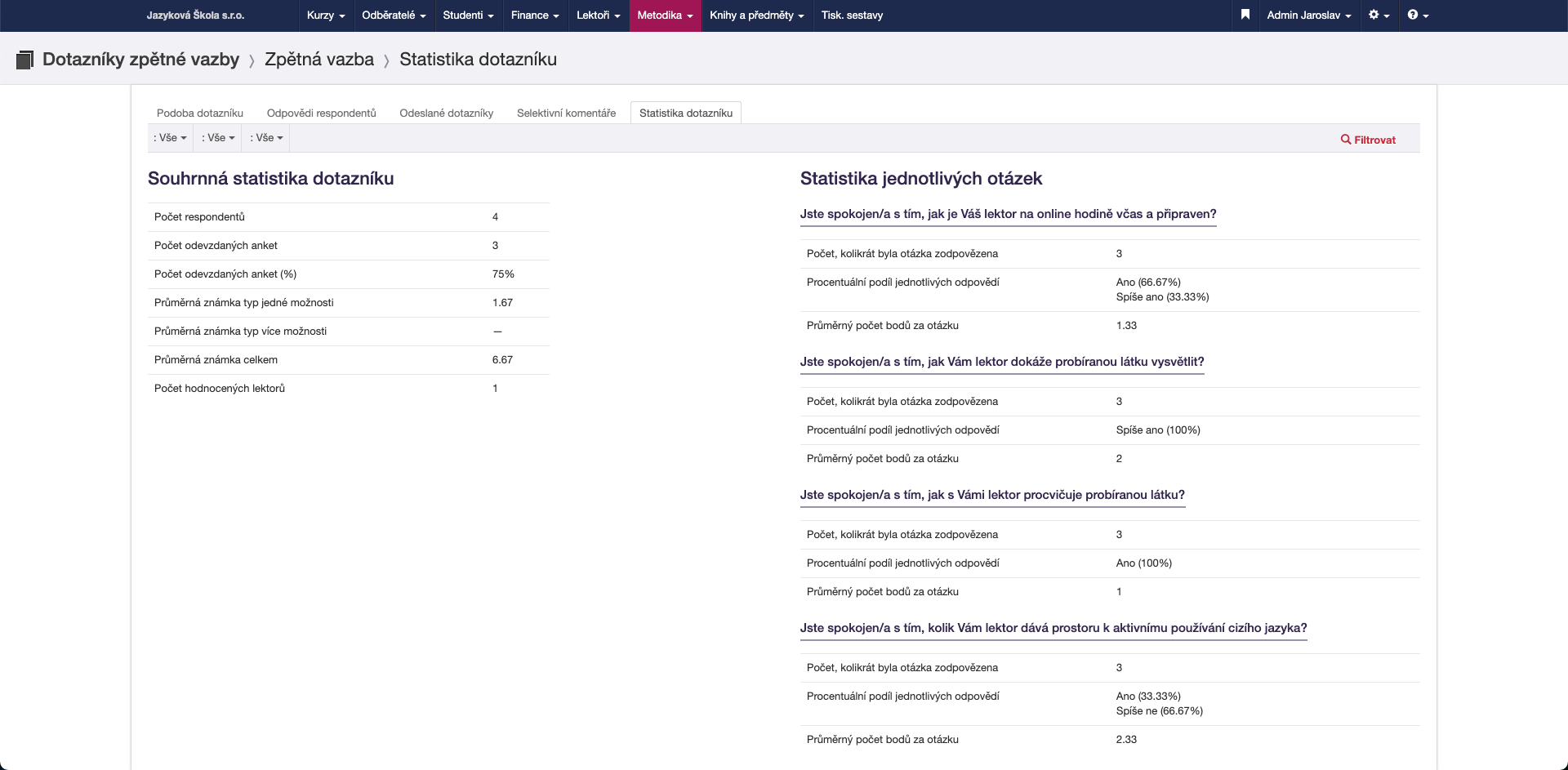This screenshot has width=1568, height=770.
Task: Click 'Průměrná známka typ jedné možnosti' label
Action: click(x=244, y=303)
